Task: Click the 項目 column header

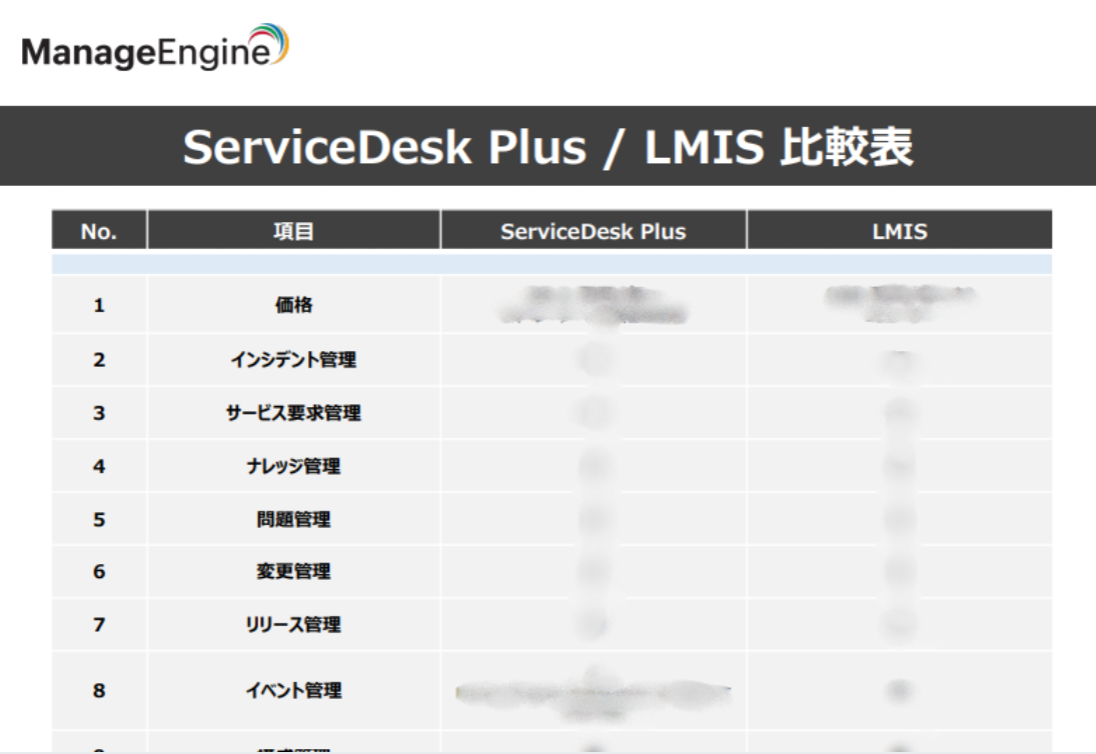Action: (291, 230)
